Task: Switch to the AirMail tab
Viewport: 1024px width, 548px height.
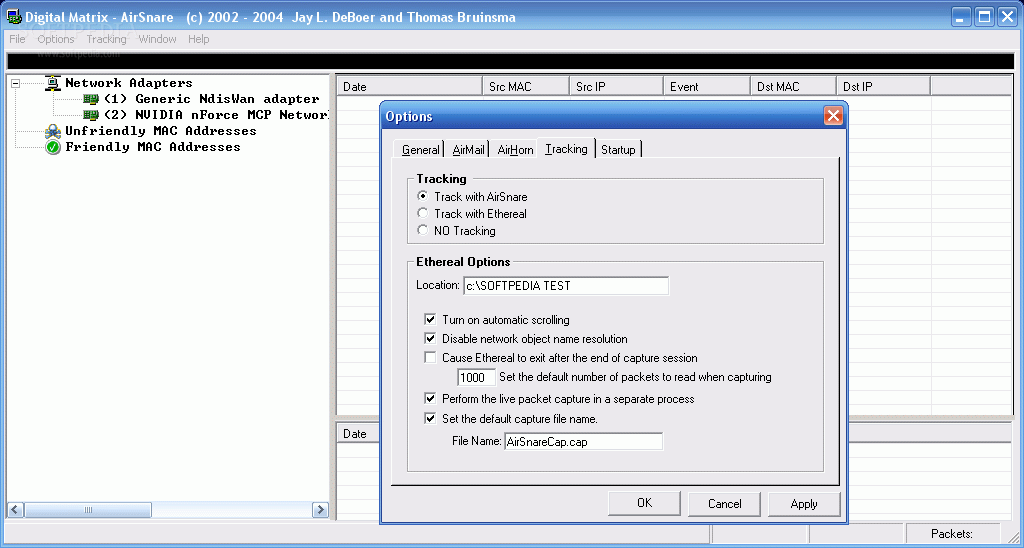Action: pos(468,150)
